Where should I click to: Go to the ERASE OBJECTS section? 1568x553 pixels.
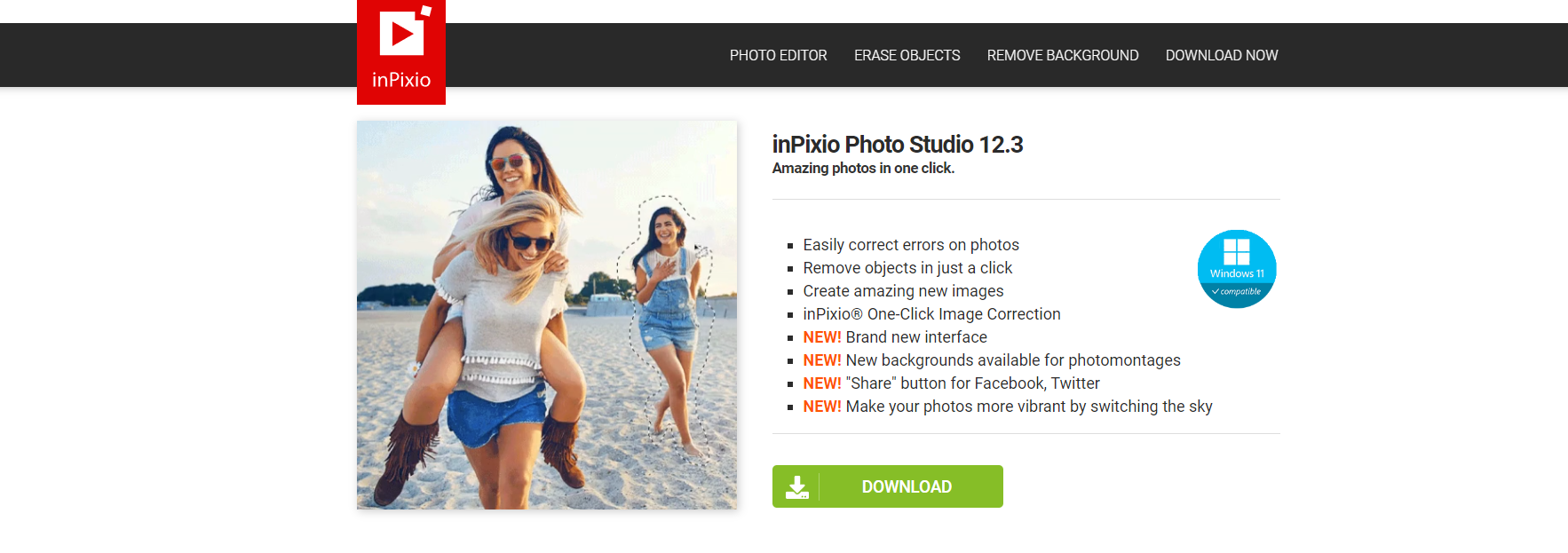(907, 55)
